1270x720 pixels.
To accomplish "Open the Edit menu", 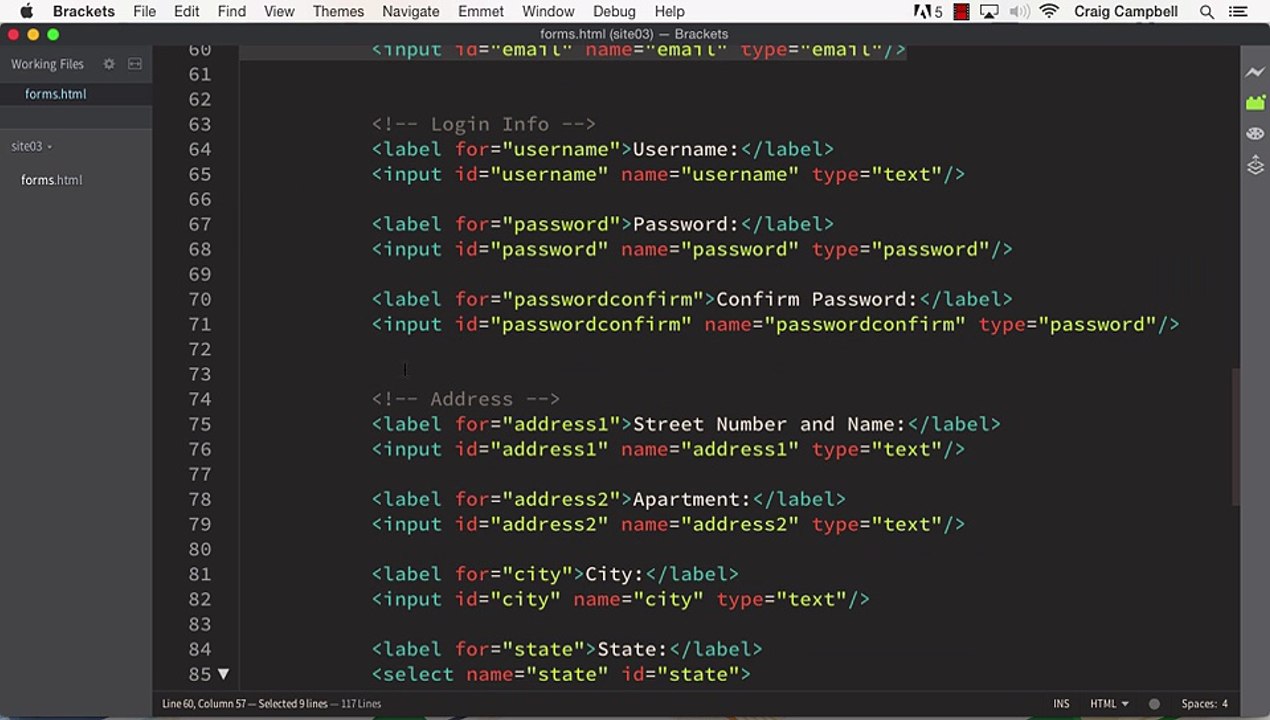I will click(x=186, y=12).
